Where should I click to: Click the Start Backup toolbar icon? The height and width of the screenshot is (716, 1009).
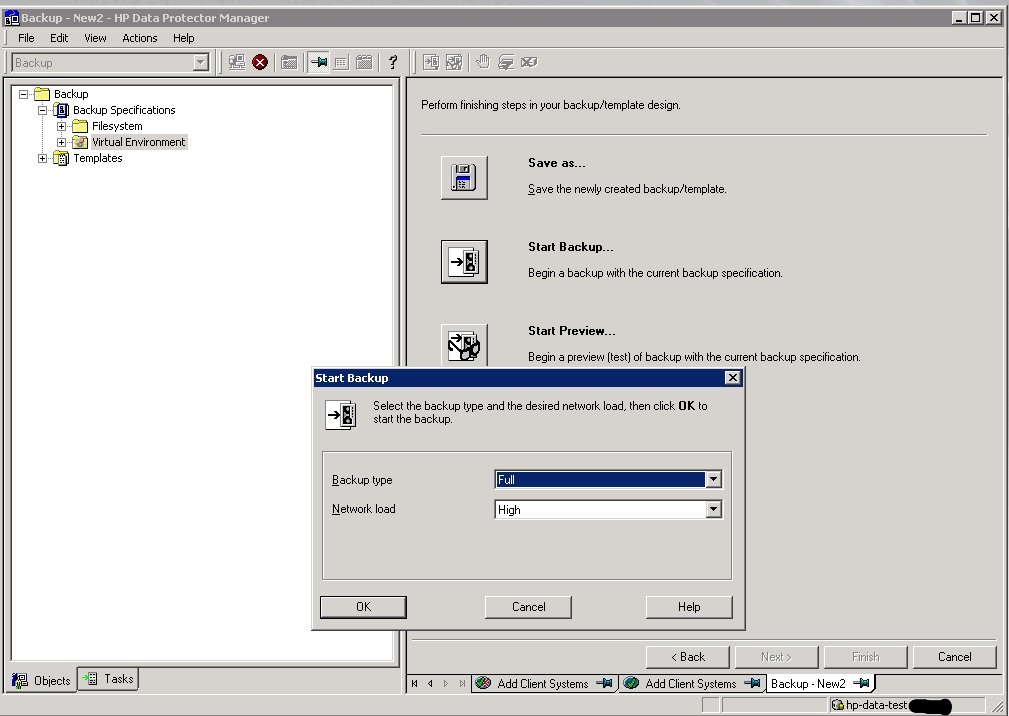[431, 61]
